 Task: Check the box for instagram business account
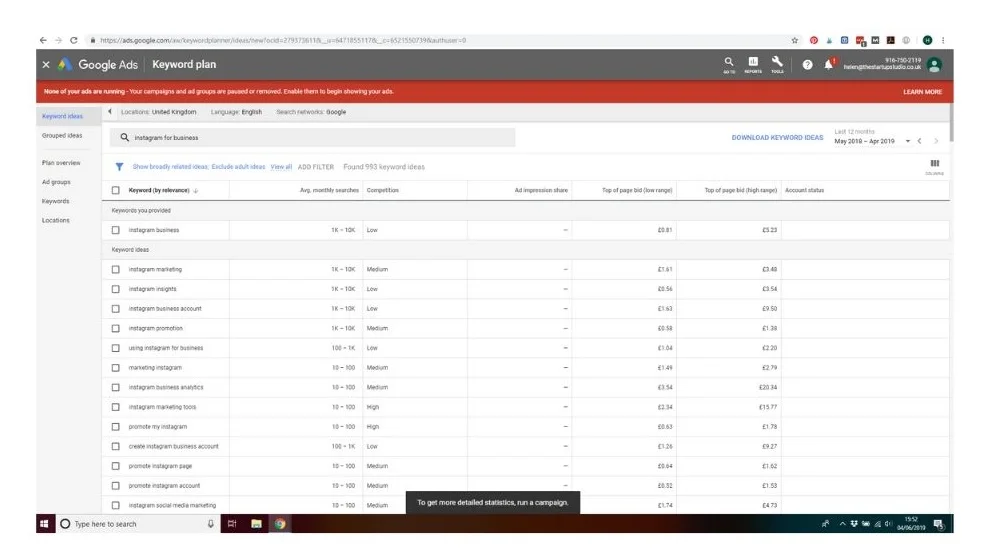(x=115, y=309)
